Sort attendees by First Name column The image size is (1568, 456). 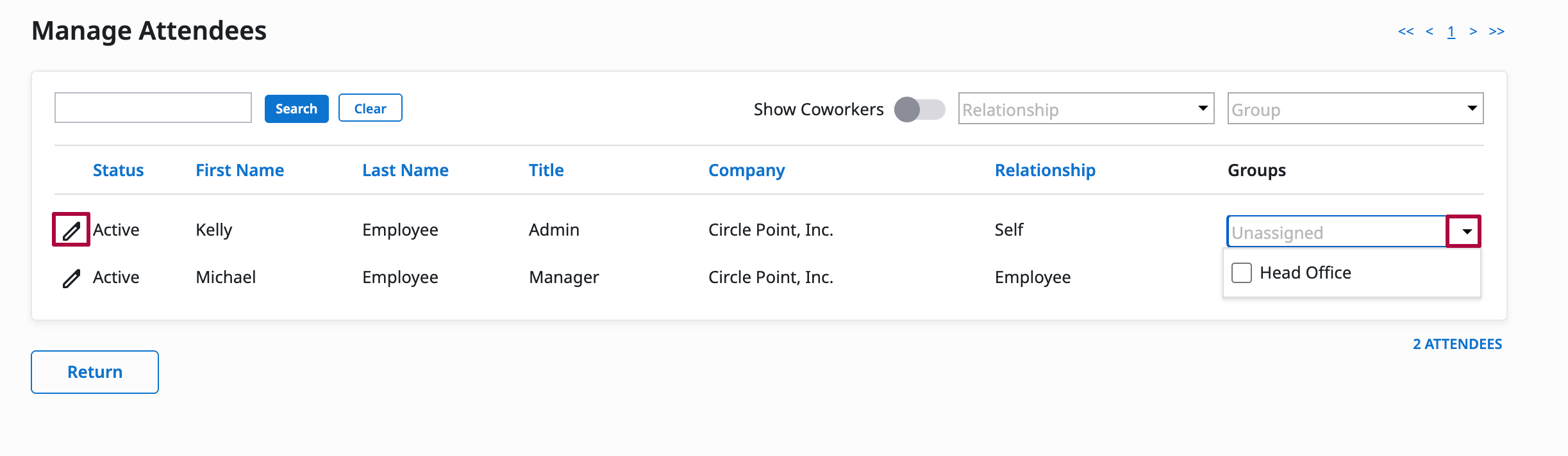pos(239,170)
